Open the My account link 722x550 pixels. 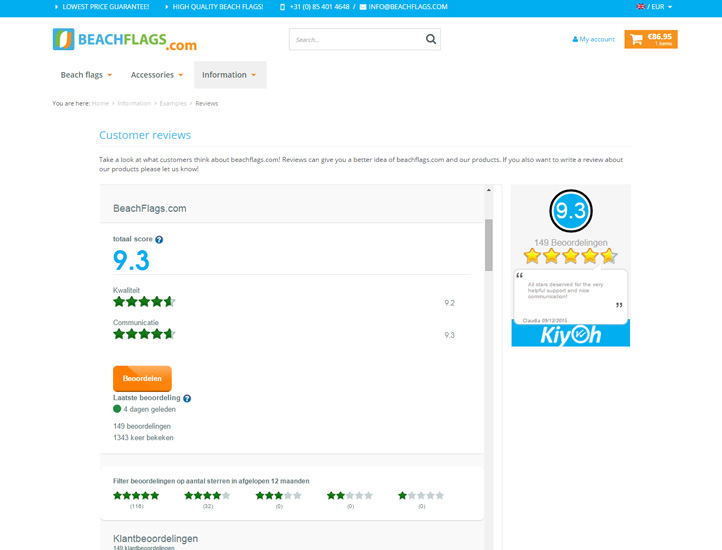[594, 40]
